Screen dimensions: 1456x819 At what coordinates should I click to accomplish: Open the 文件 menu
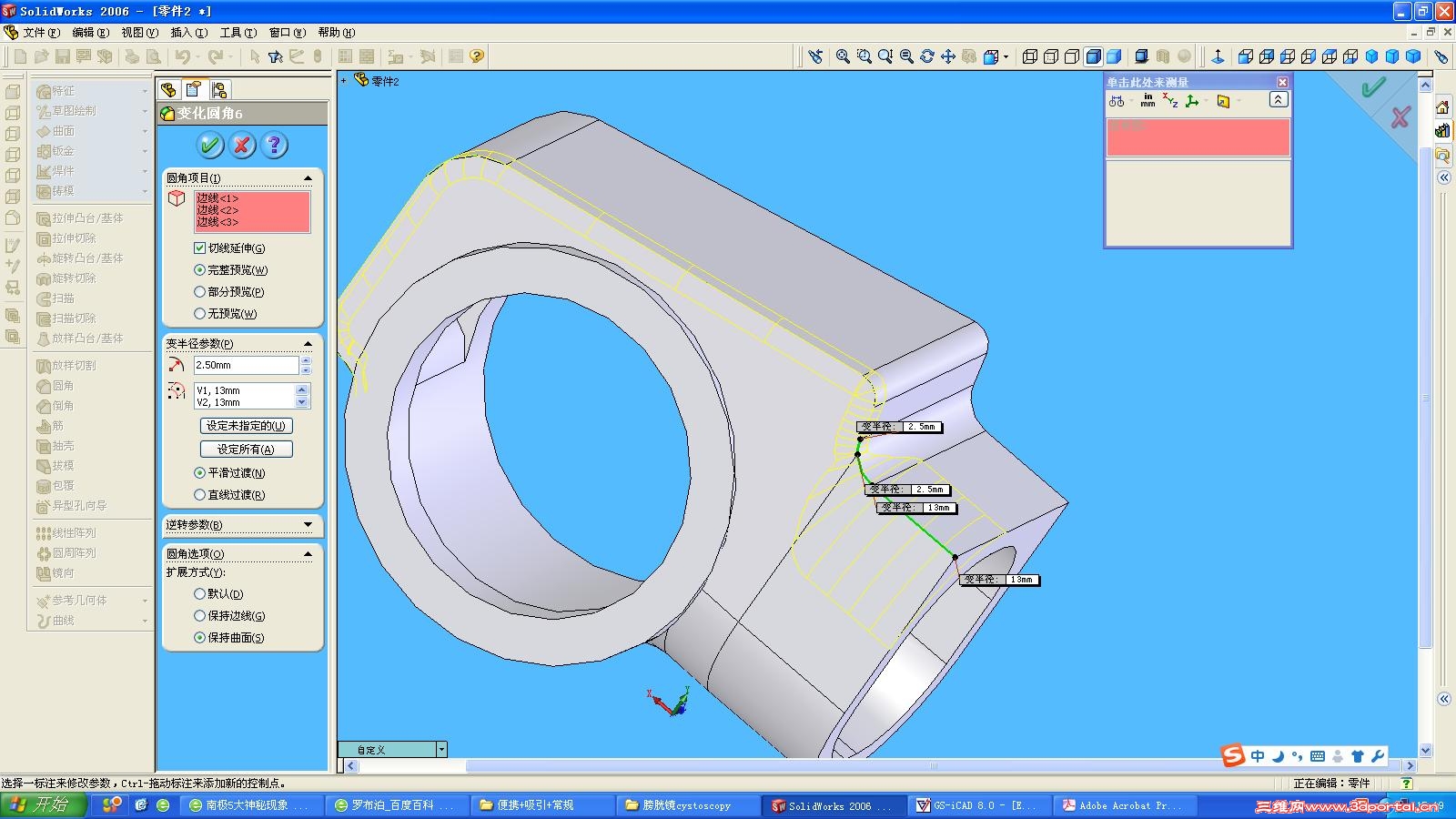(x=41, y=32)
